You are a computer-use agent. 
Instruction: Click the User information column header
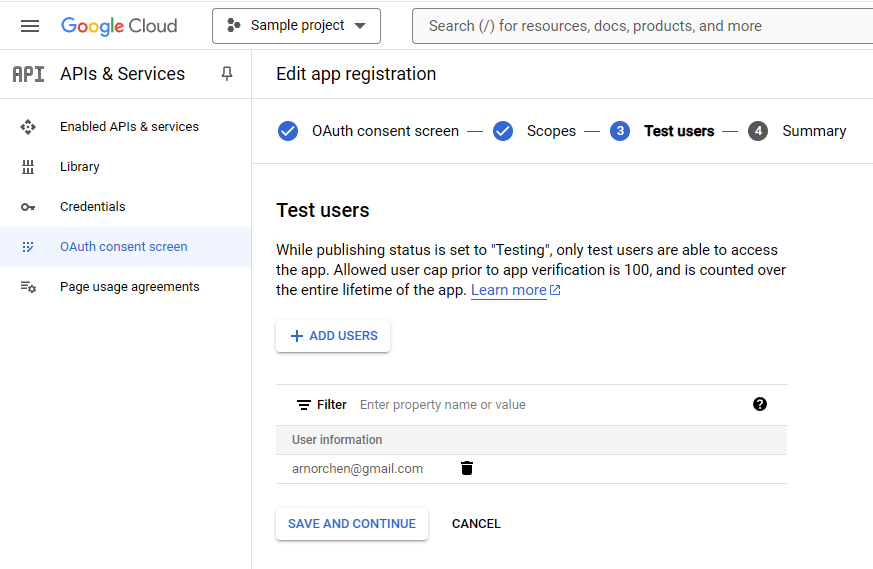coord(337,440)
